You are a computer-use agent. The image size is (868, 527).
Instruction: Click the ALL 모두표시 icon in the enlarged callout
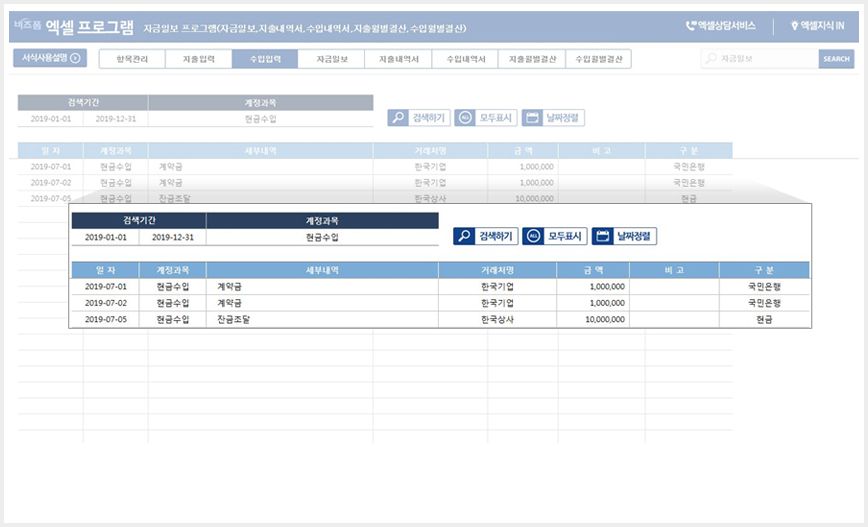click(x=533, y=236)
